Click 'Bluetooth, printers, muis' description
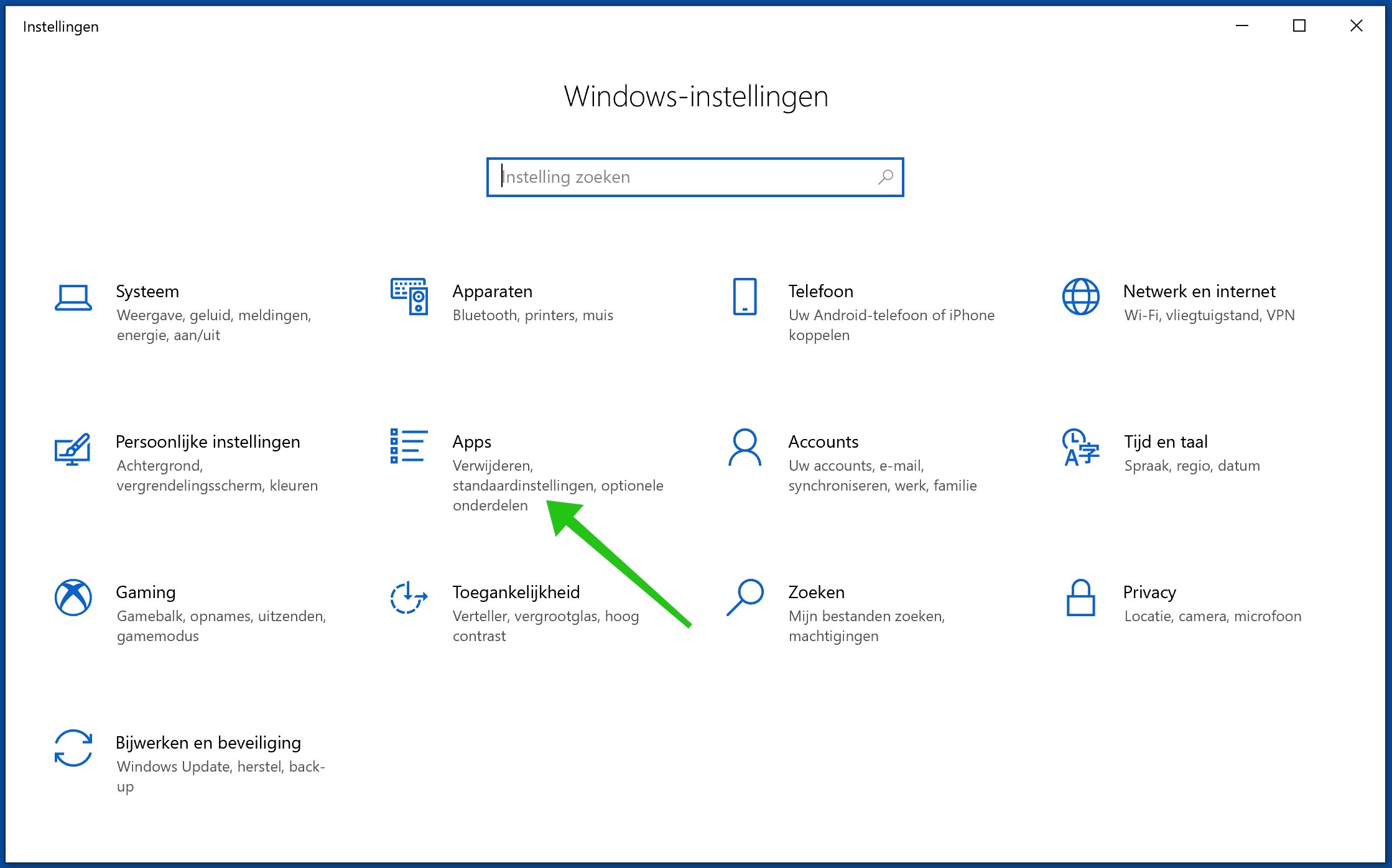Viewport: 1392px width, 868px height. tap(533, 315)
